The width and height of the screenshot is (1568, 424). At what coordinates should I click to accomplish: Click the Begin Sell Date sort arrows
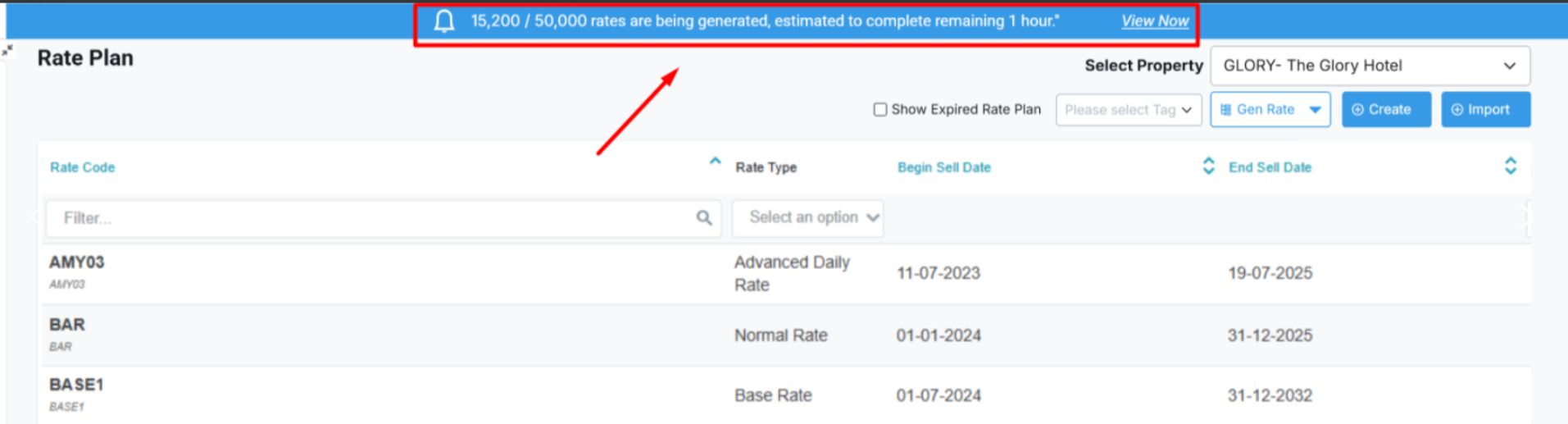(x=1208, y=166)
